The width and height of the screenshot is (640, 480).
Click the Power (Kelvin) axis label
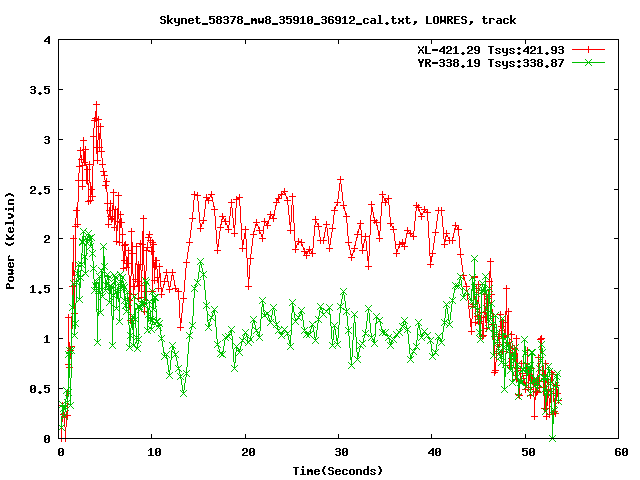pos(10,241)
